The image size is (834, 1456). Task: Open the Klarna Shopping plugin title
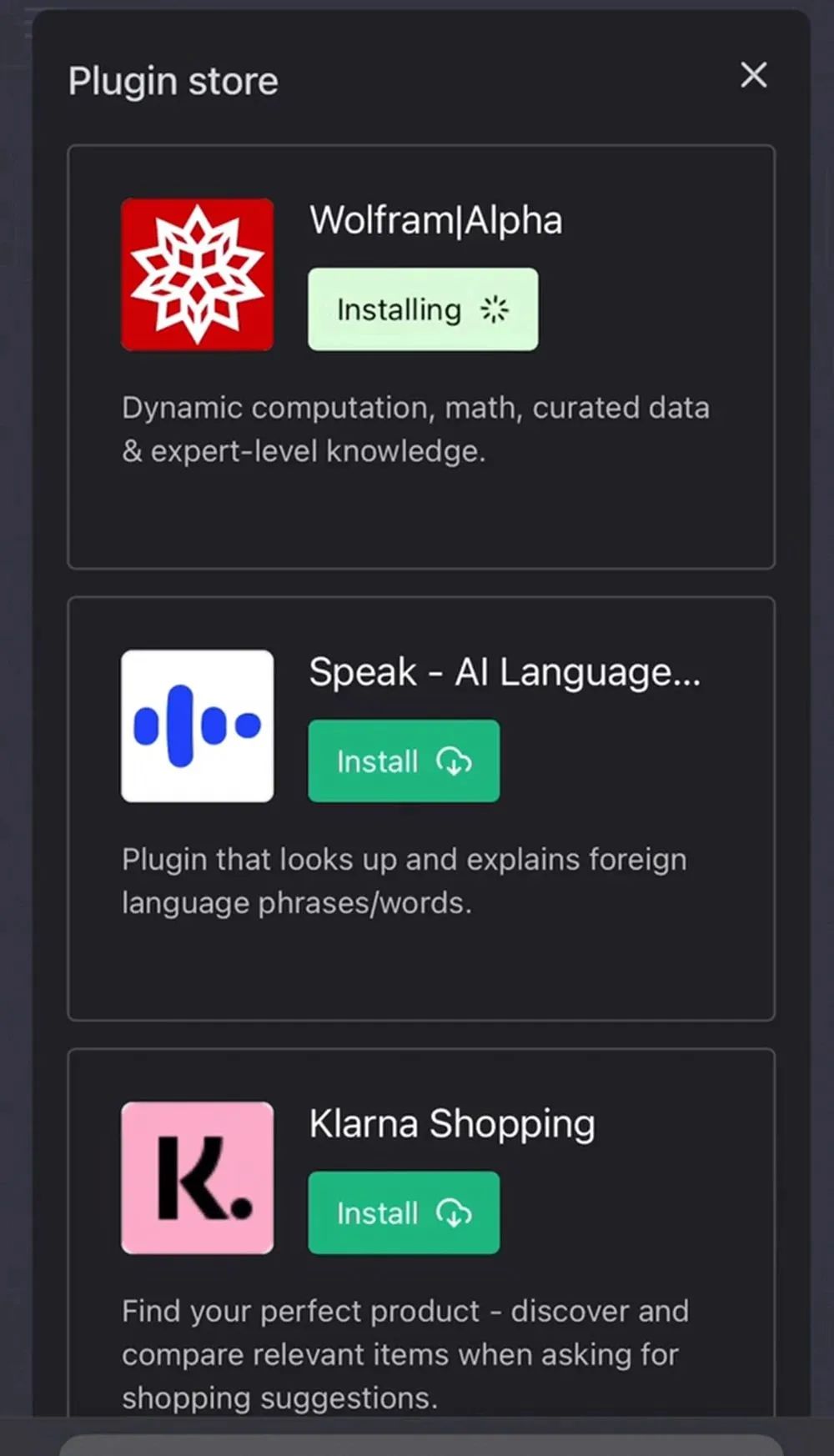[x=452, y=1125]
